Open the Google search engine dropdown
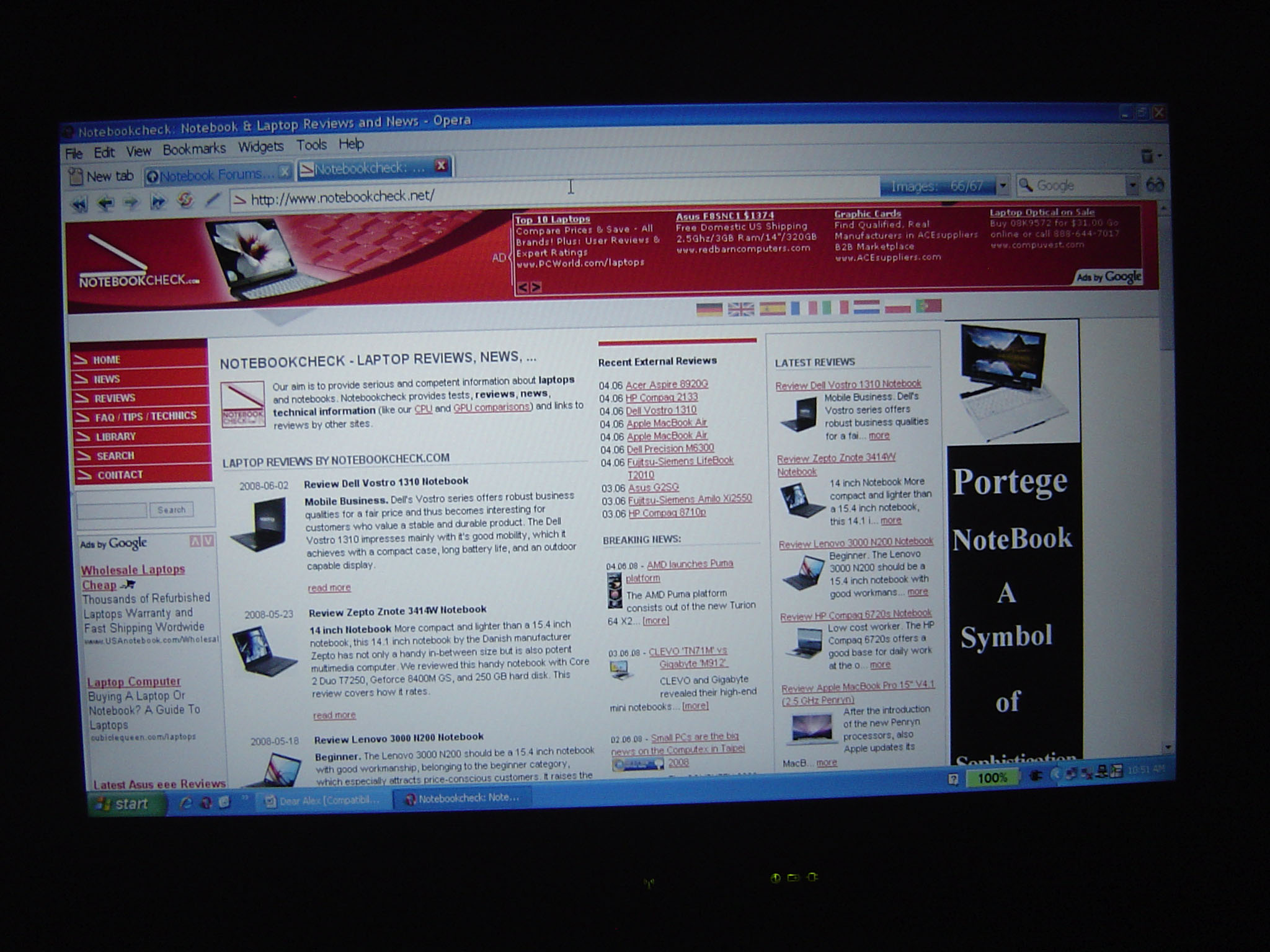The width and height of the screenshot is (1270, 952). coord(1132,185)
